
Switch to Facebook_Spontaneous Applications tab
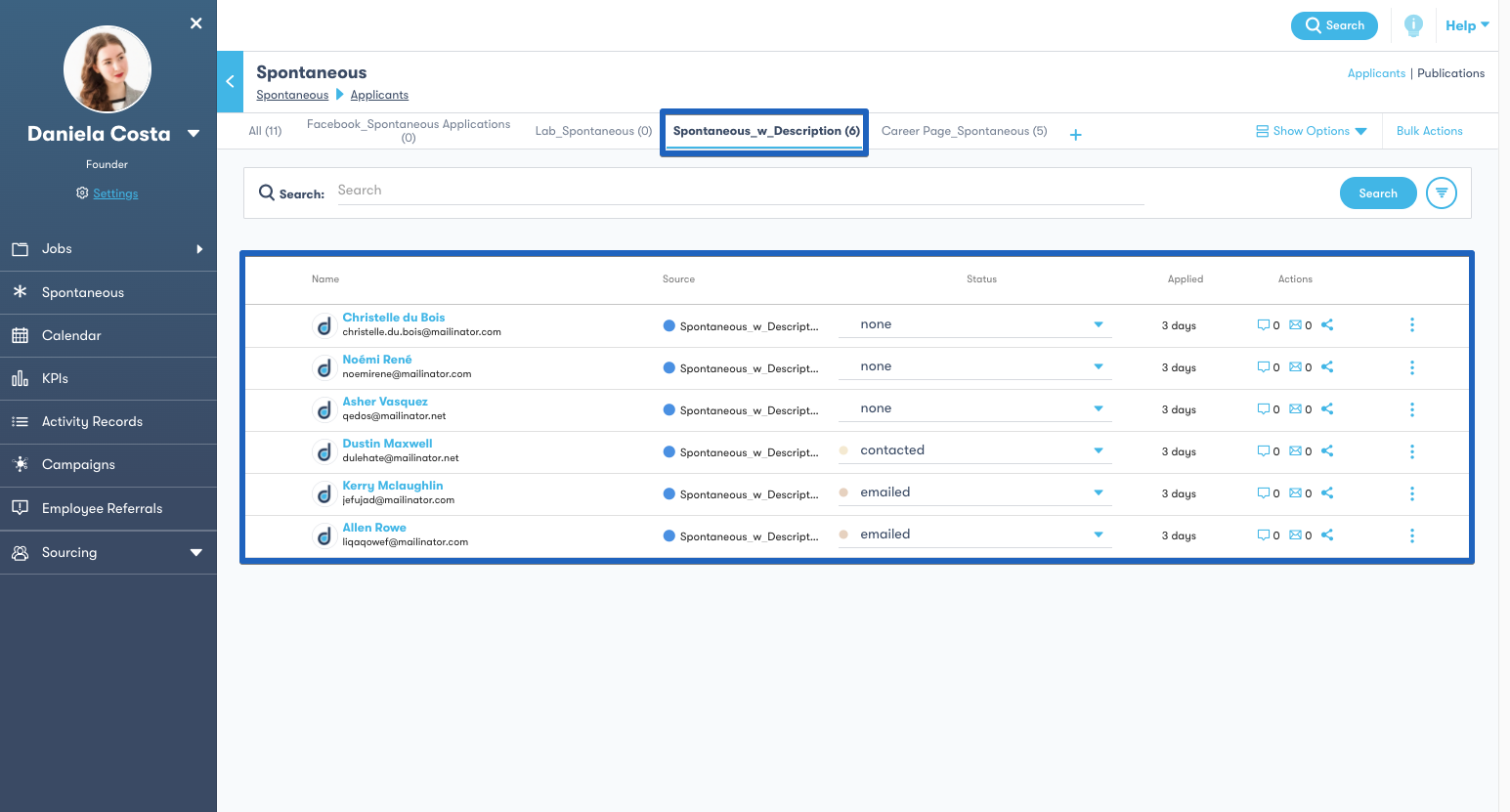(409, 131)
